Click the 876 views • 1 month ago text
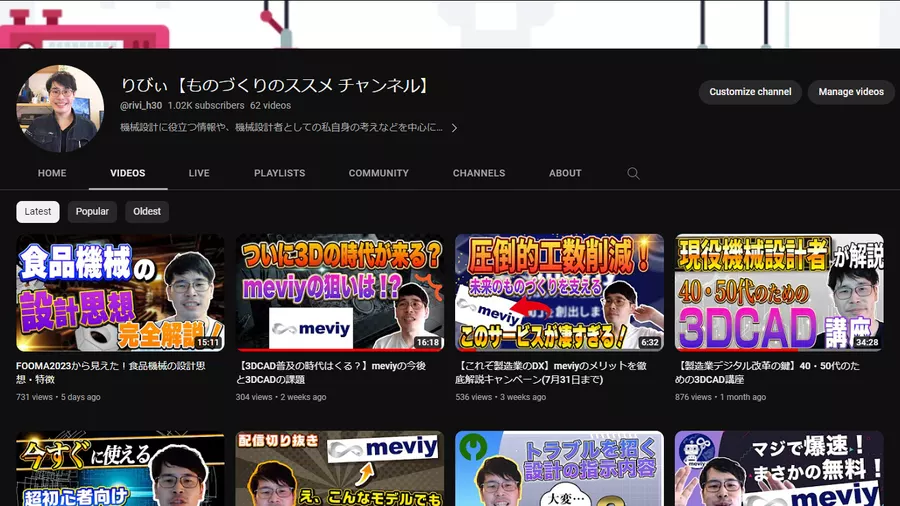 coord(720,397)
